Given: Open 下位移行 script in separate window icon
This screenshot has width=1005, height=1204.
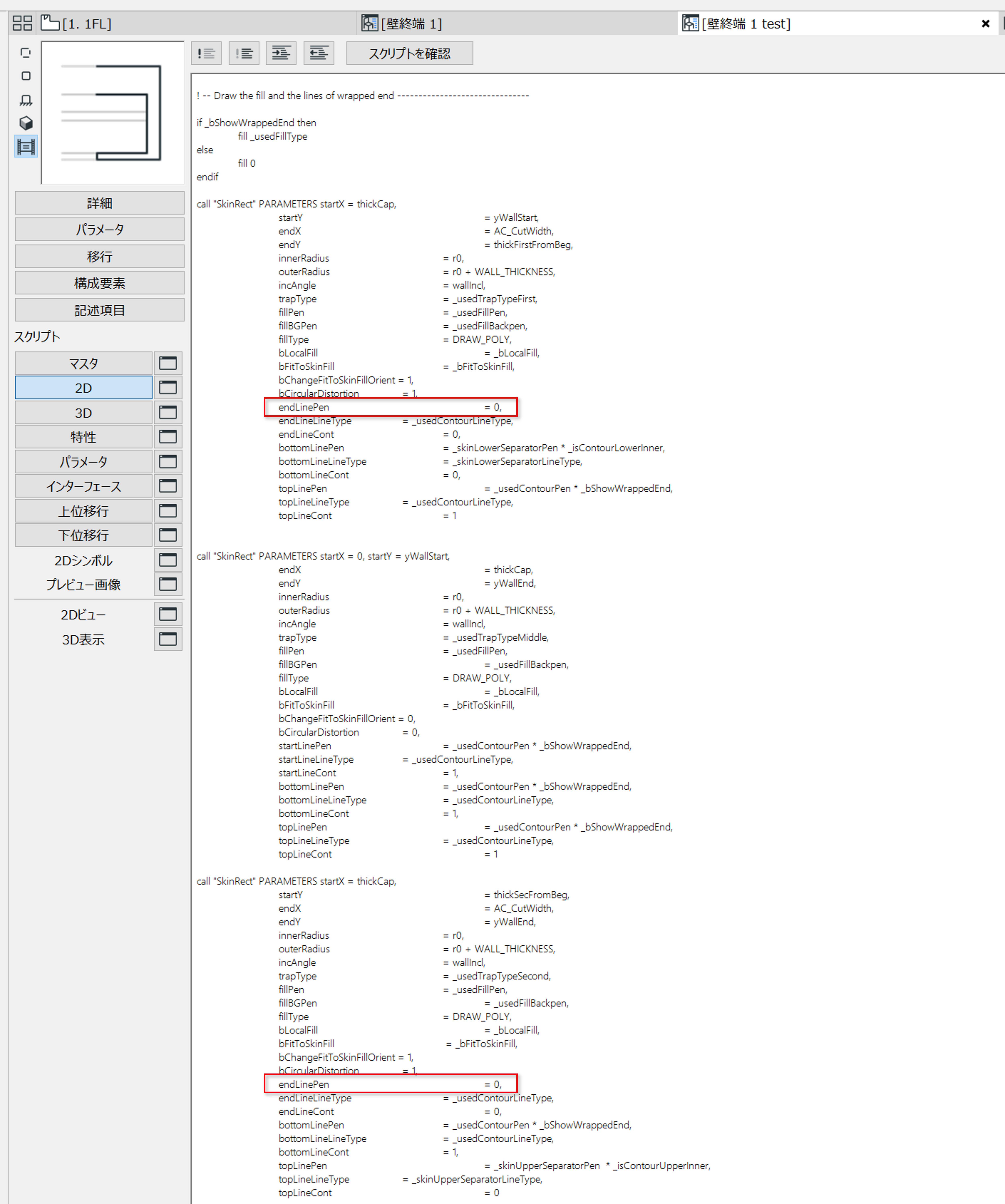Looking at the screenshot, I should point(168,535).
